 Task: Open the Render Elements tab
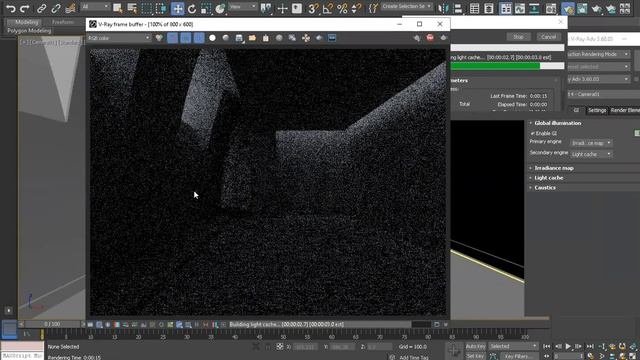coord(625,110)
